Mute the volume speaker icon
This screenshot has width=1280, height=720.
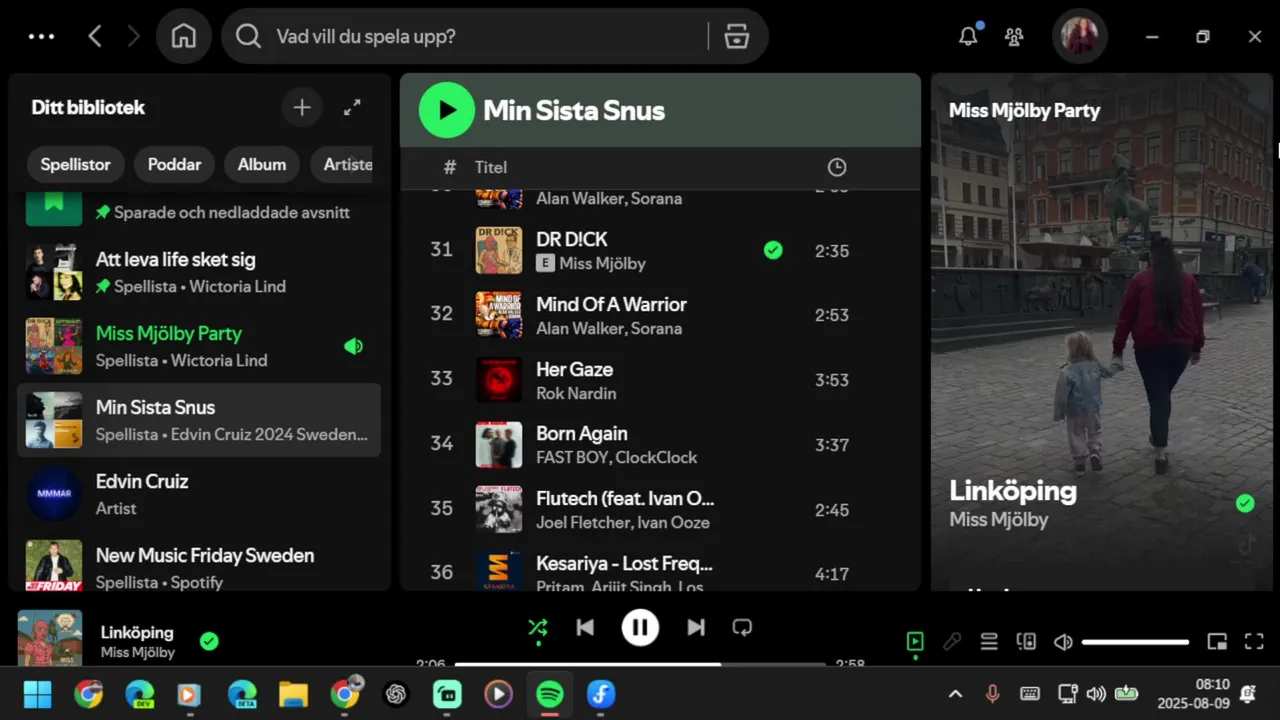[1063, 642]
